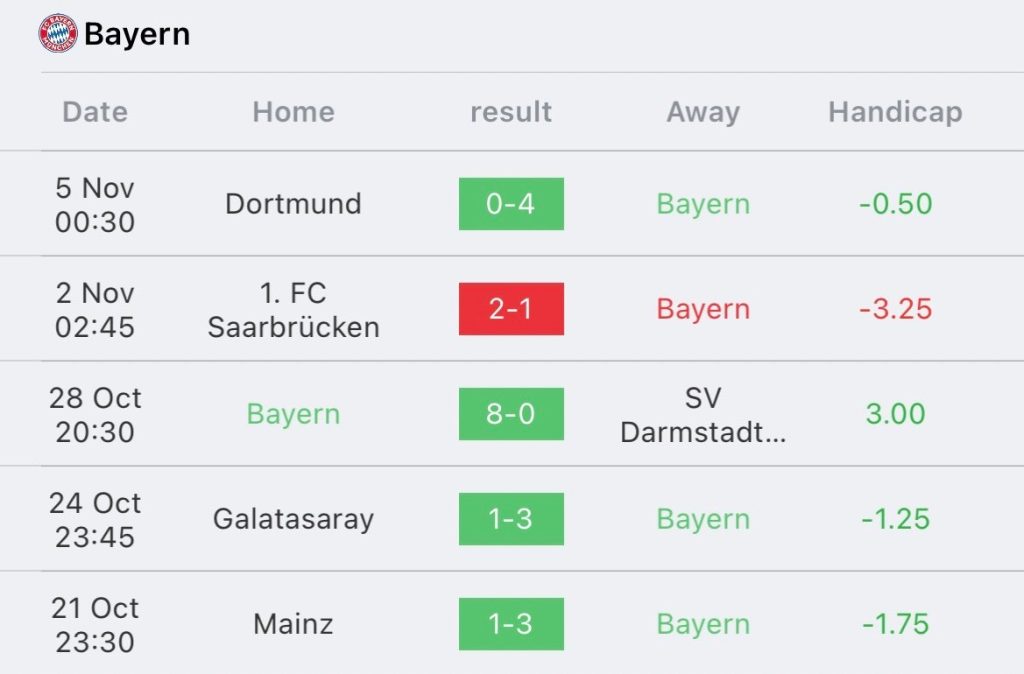Click the result column header
This screenshot has width=1024, height=674.
(x=511, y=112)
